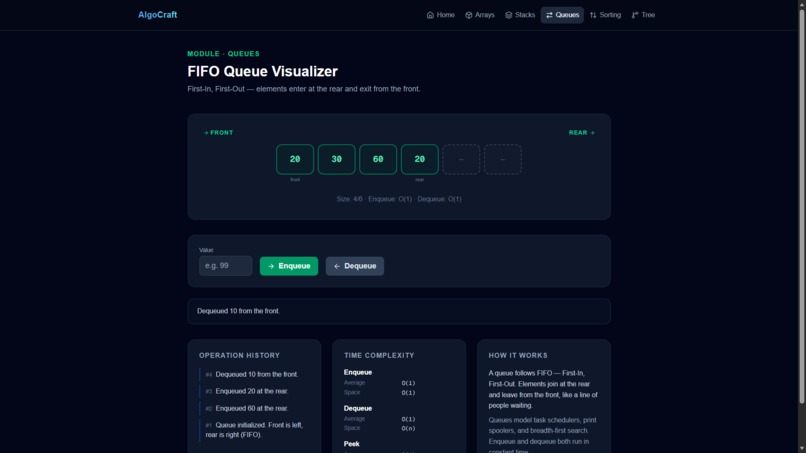Viewport: 806px width, 453px height.
Task: Click history entry 'Enqueued 20 at the rear.'
Action: click(x=252, y=391)
